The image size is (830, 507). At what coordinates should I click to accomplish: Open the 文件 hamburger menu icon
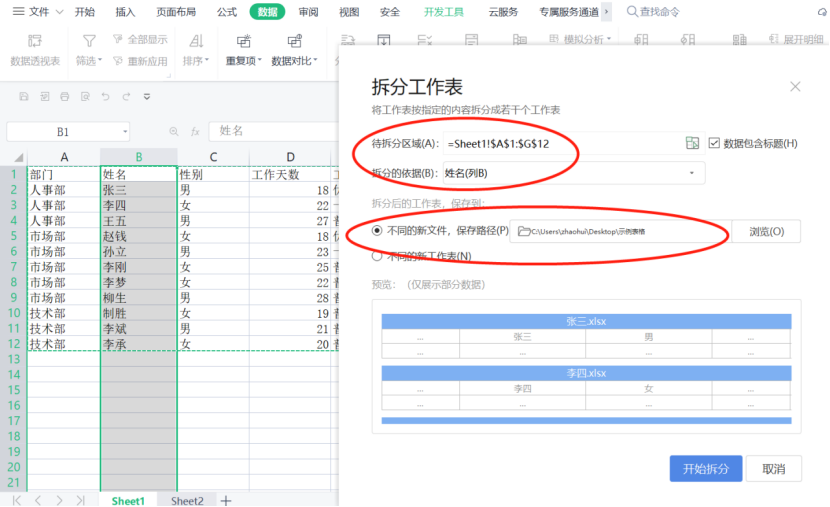click(19, 12)
